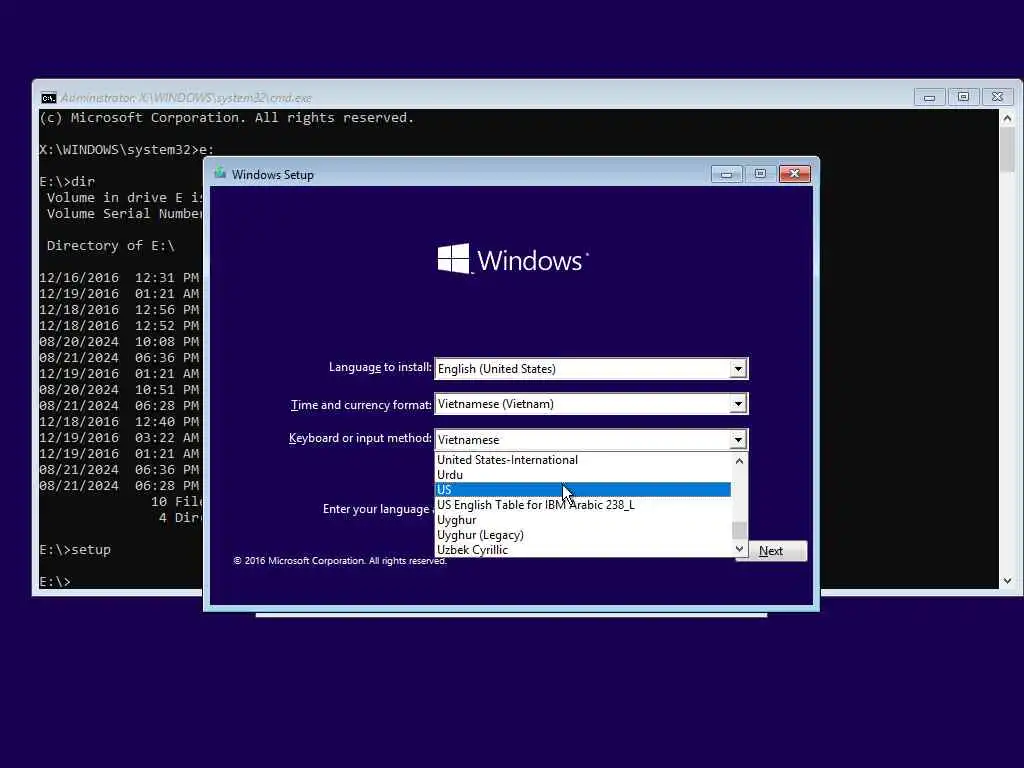The image size is (1024, 768).
Task: Choose Urdu from keyboard list
Action: (582, 475)
